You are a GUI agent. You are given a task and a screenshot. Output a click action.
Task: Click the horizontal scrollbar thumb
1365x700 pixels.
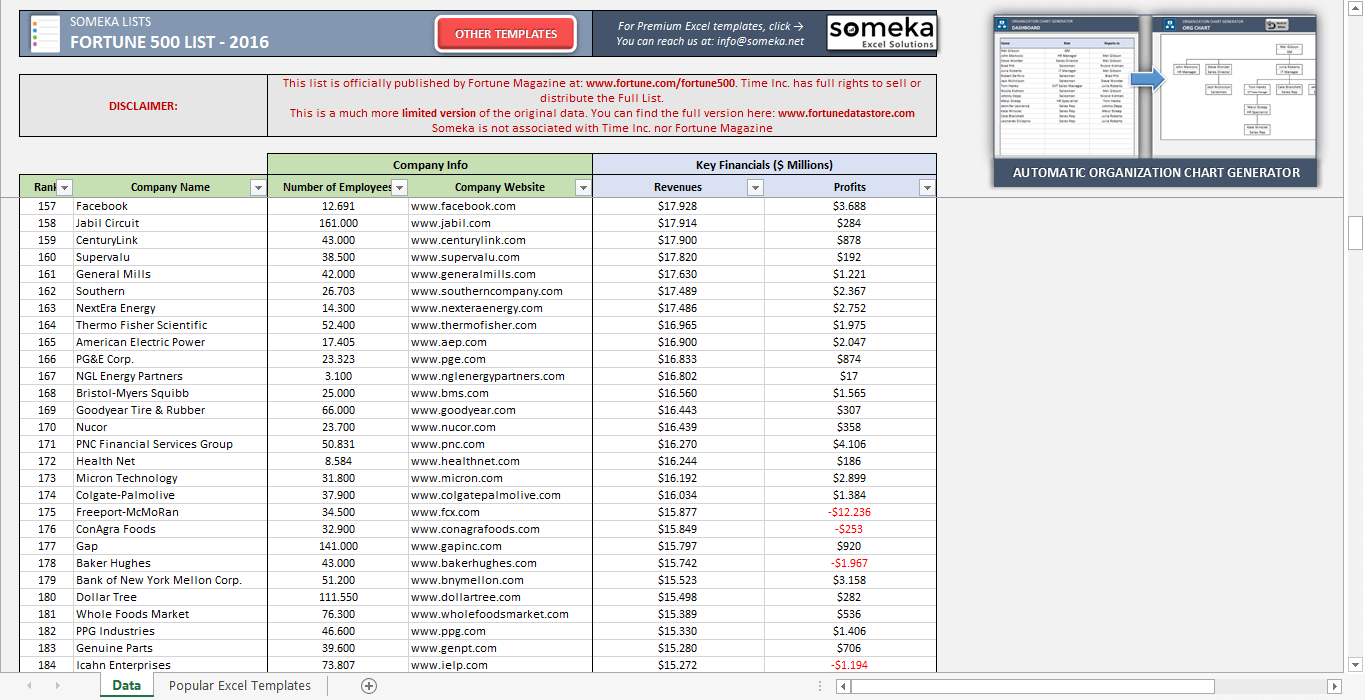1033,686
